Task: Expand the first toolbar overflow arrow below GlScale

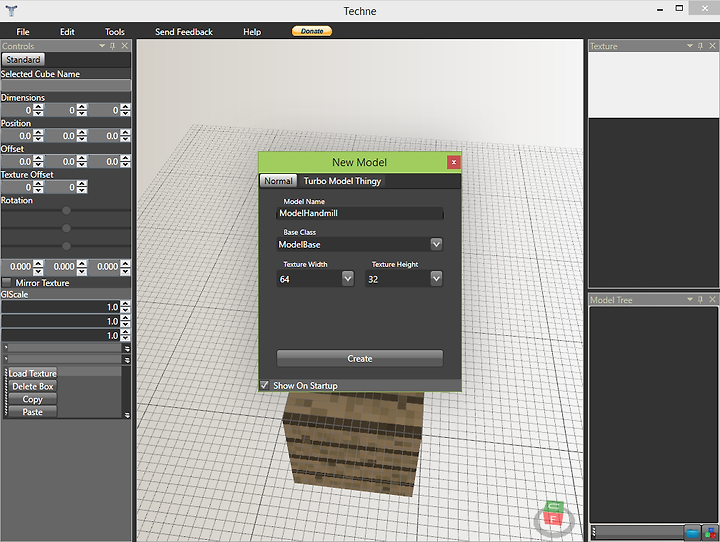Action: tap(127, 348)
